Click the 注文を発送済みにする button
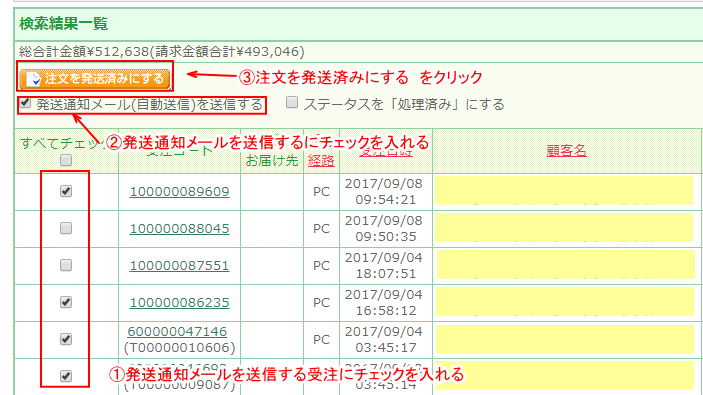The height and width of the screenshot is (395, 703). click(x=95, y=79)
